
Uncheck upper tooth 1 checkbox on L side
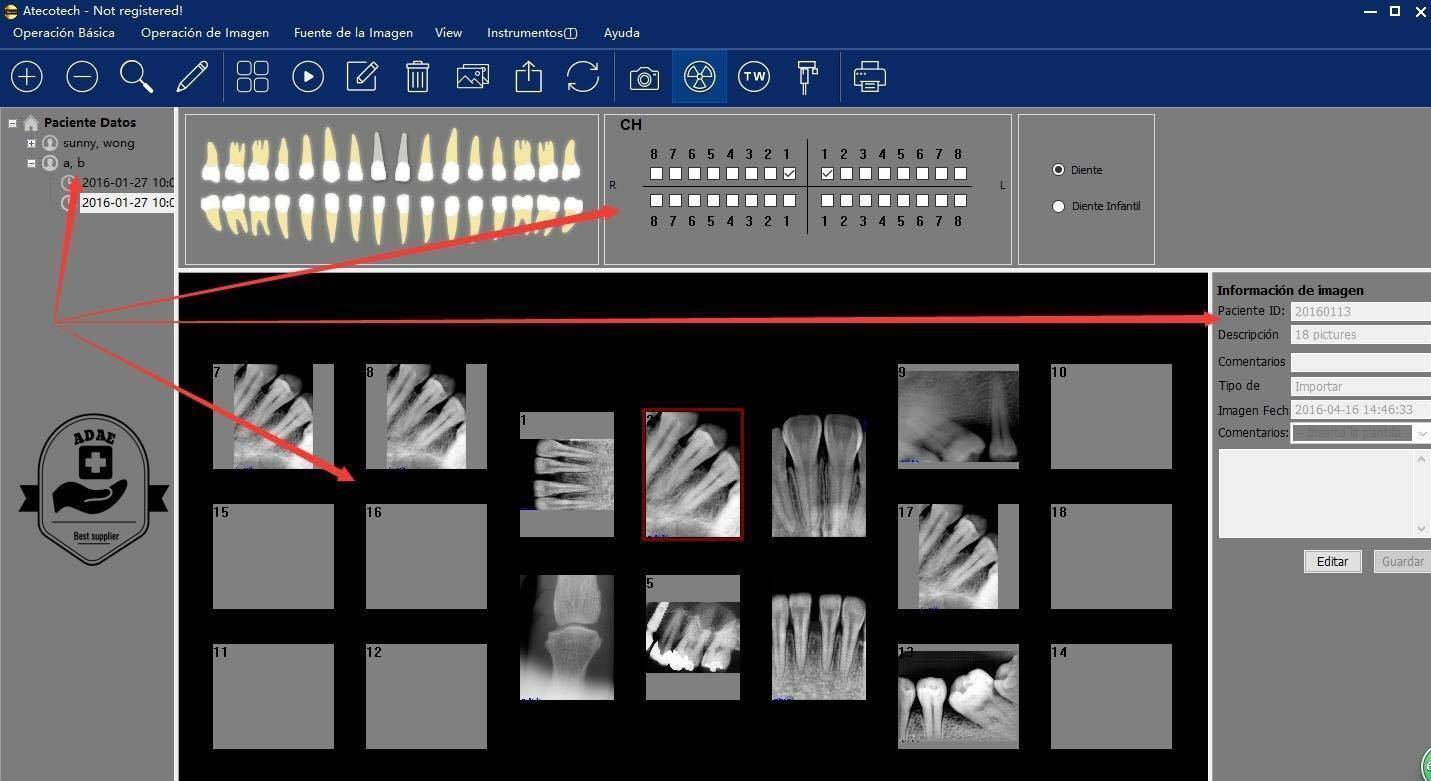[x=827, y=174]
